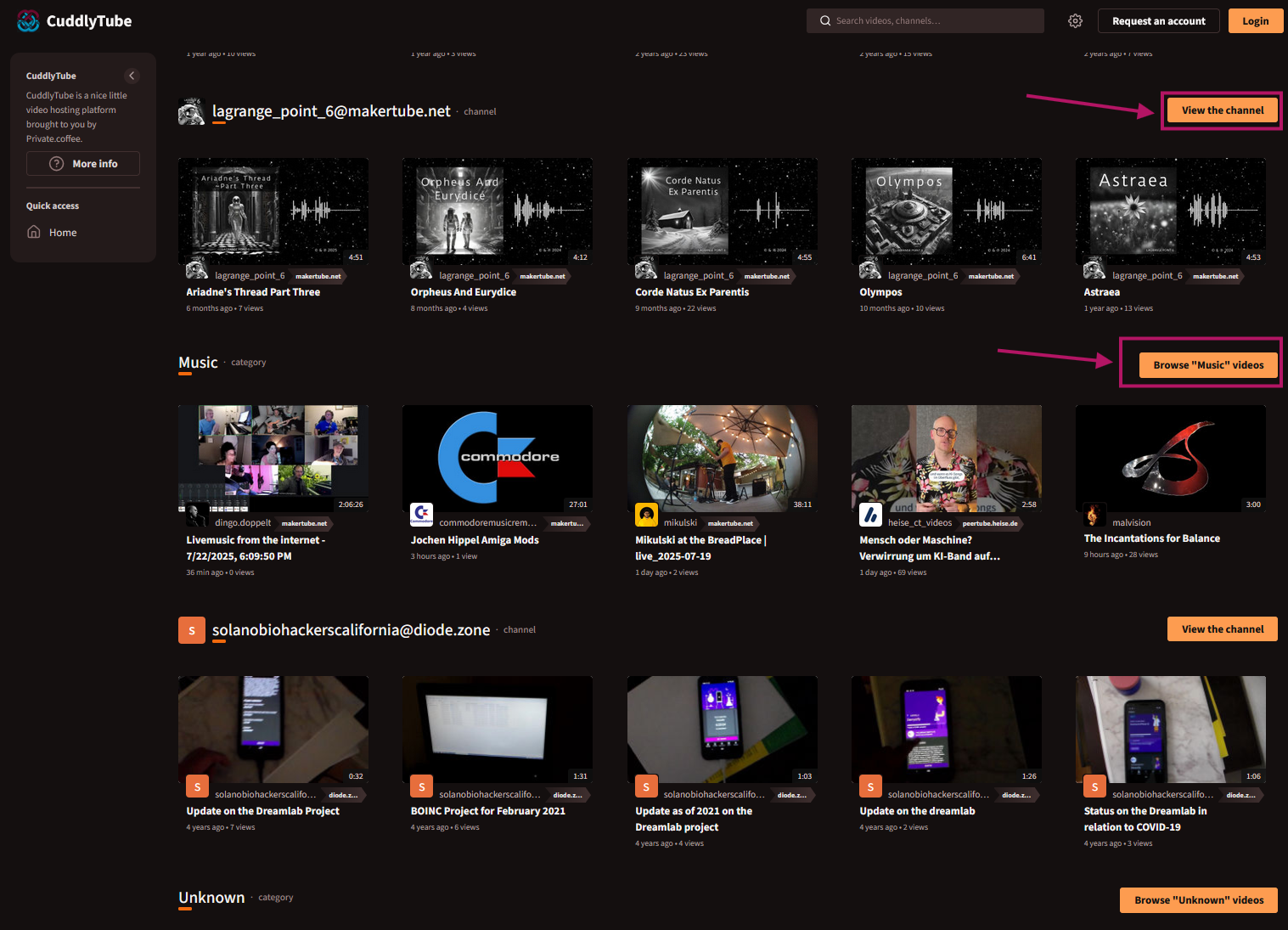The width and height of the screenshot is (1288, 930).
Task: Click the More info button
Action: click(83, 164)
